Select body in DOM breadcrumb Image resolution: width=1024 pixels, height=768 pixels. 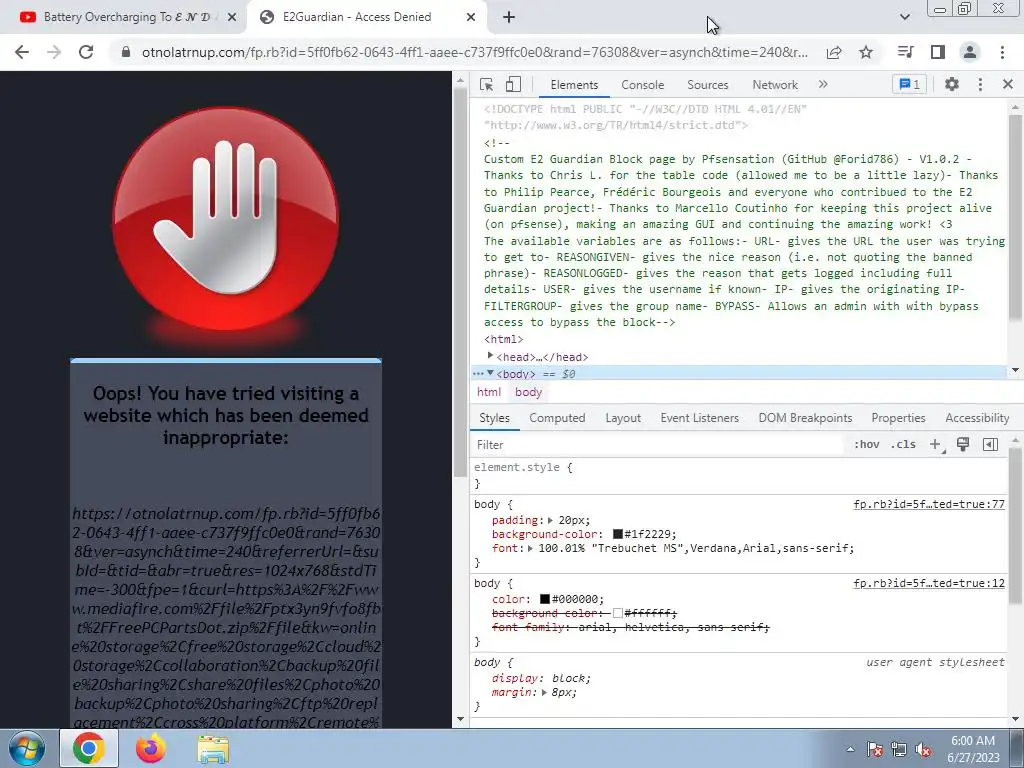528,392
